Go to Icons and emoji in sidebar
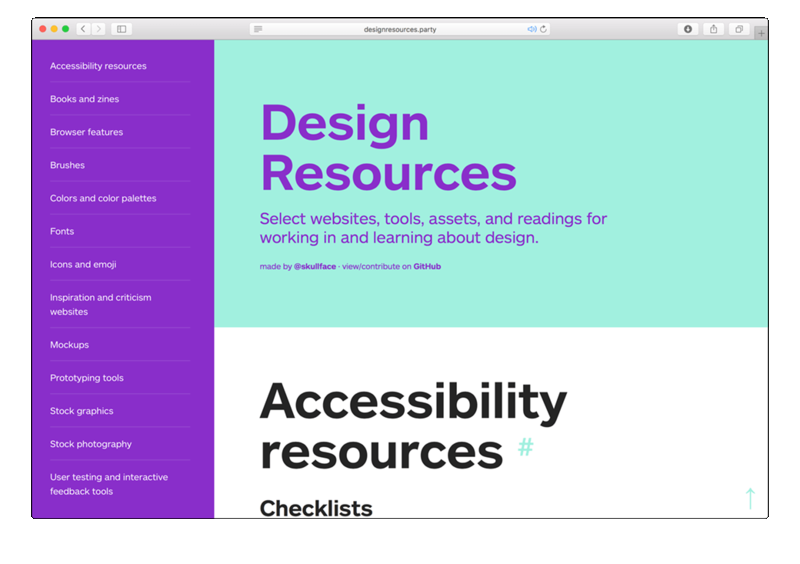 click(83, 264)
